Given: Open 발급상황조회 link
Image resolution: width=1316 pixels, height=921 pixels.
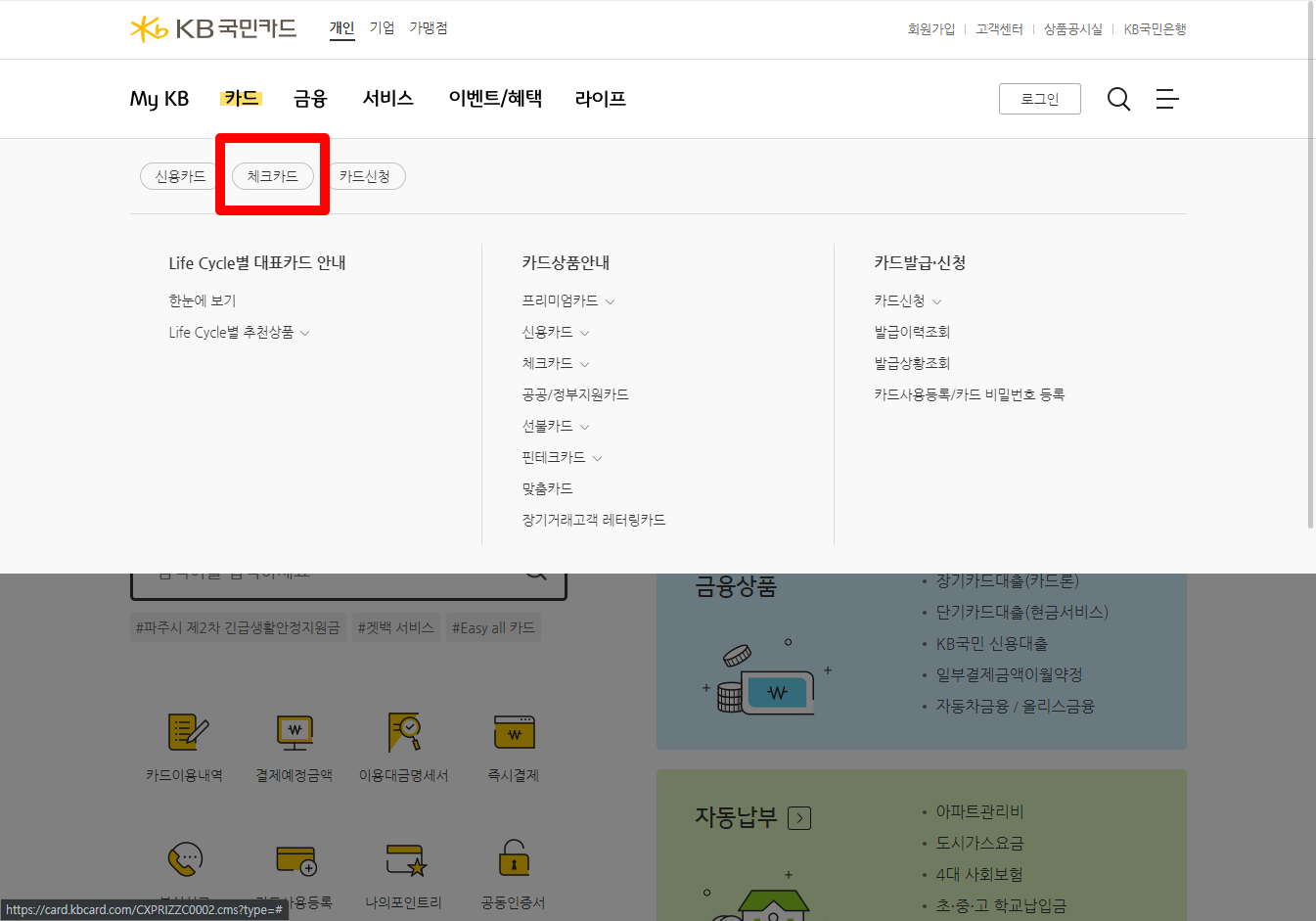Looking at the screenshot, I should tap(912, 364).
